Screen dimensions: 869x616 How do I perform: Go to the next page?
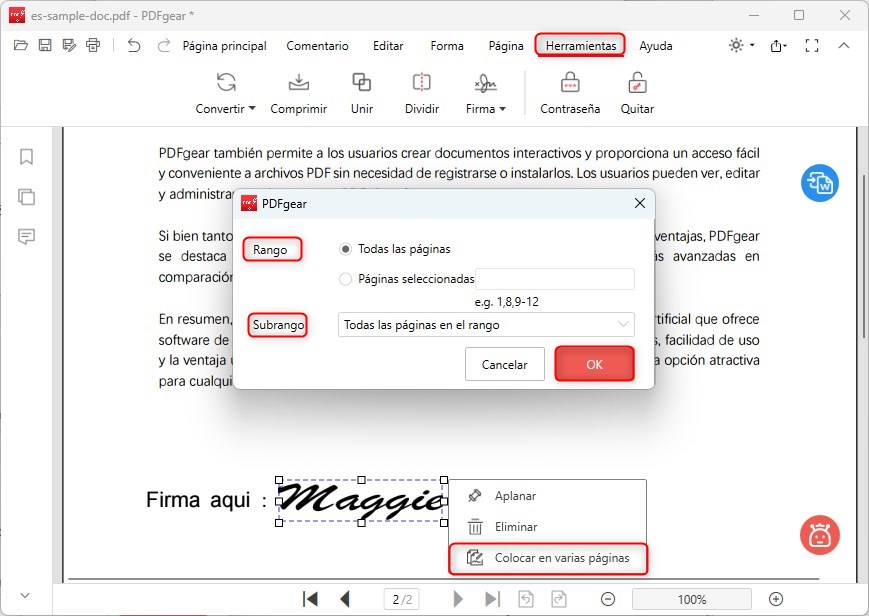click(x=458, y=599)
